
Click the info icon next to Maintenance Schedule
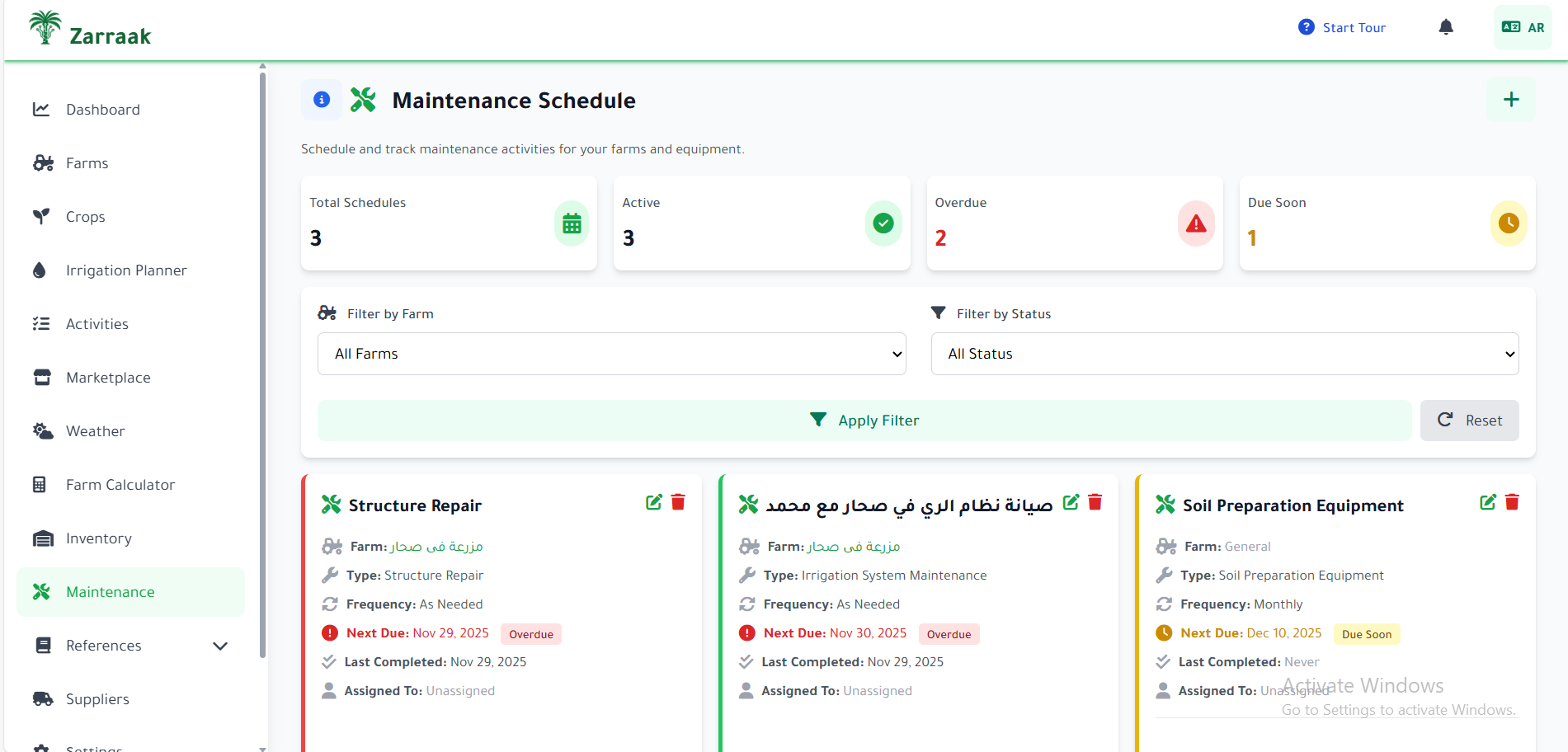[x=321, y=99]
